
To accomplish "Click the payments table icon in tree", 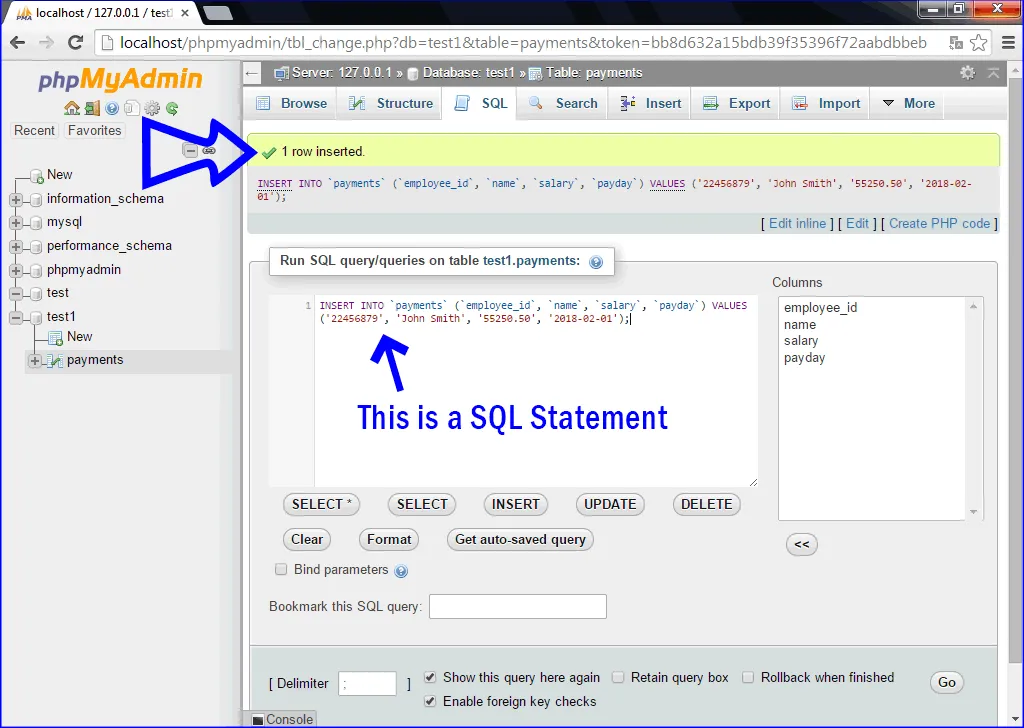I will point(56,360).
